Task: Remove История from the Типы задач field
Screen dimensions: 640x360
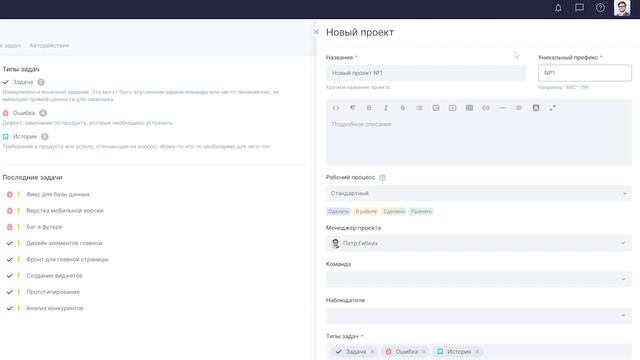Action: pos(477,352)
